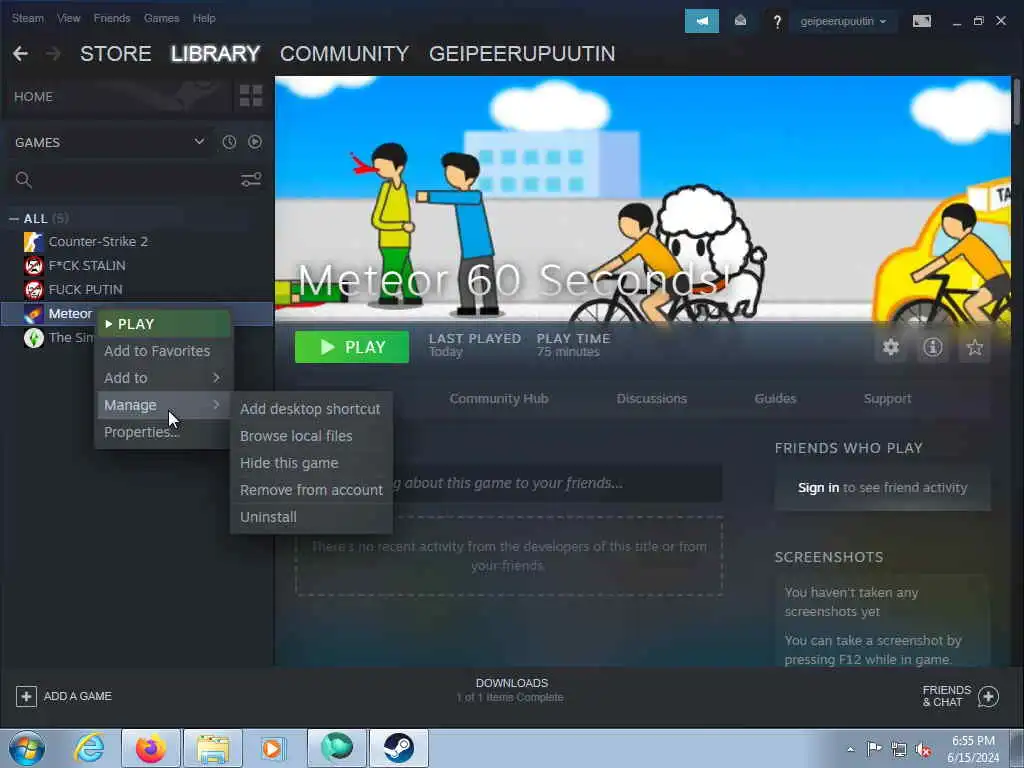Choose Remove from account
This screenshot has height=768, width=1024.
311,490
